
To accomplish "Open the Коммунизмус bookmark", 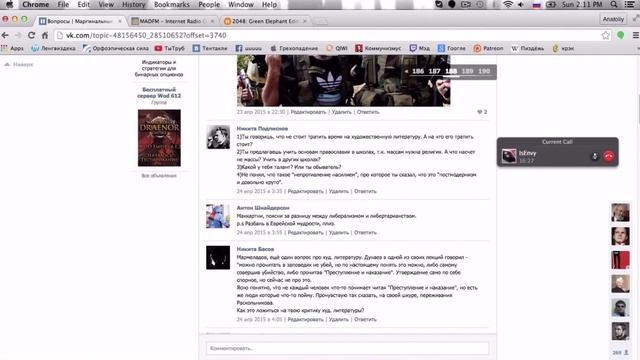I will [378, 48].
